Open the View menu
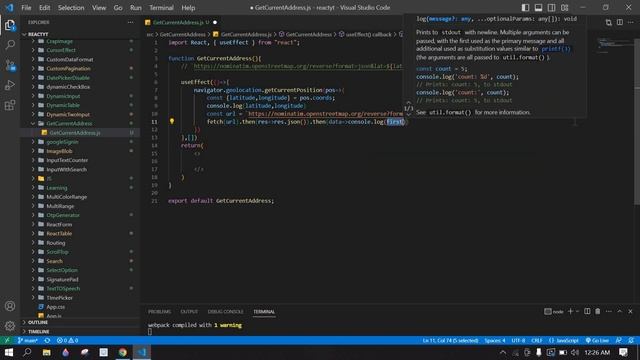The height and width of the screenshot is (360, 640). [99, 8]
